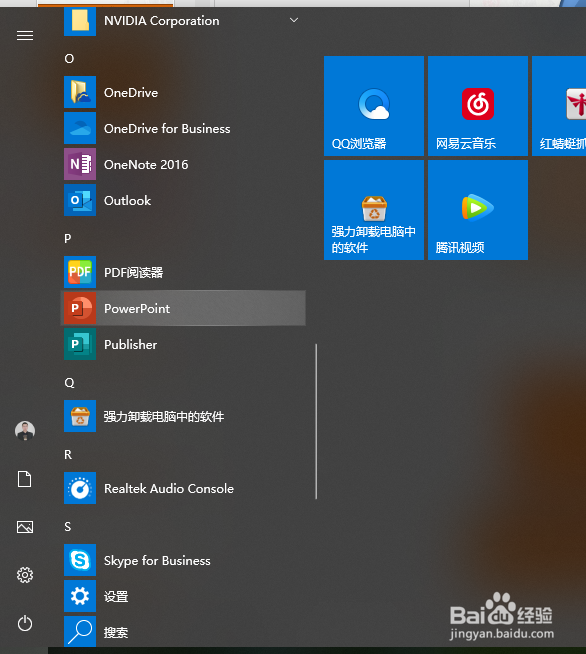Launch Outlook by its name label
Image resolution: width=586 pixels, height=654 pixels.
tap(127, 201)
